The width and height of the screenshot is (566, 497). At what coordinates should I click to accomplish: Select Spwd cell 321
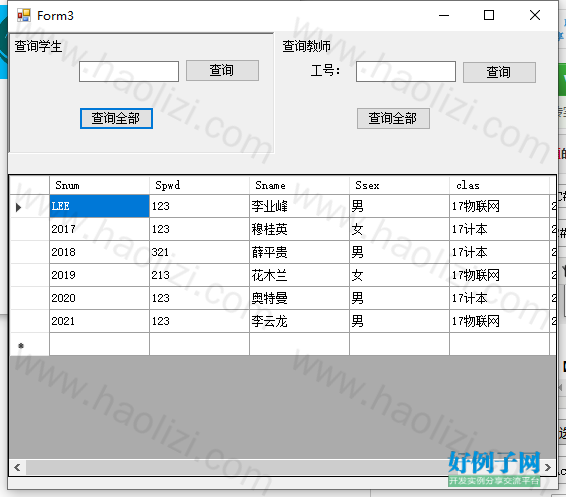pyautogui.click(x=199, y=252)
